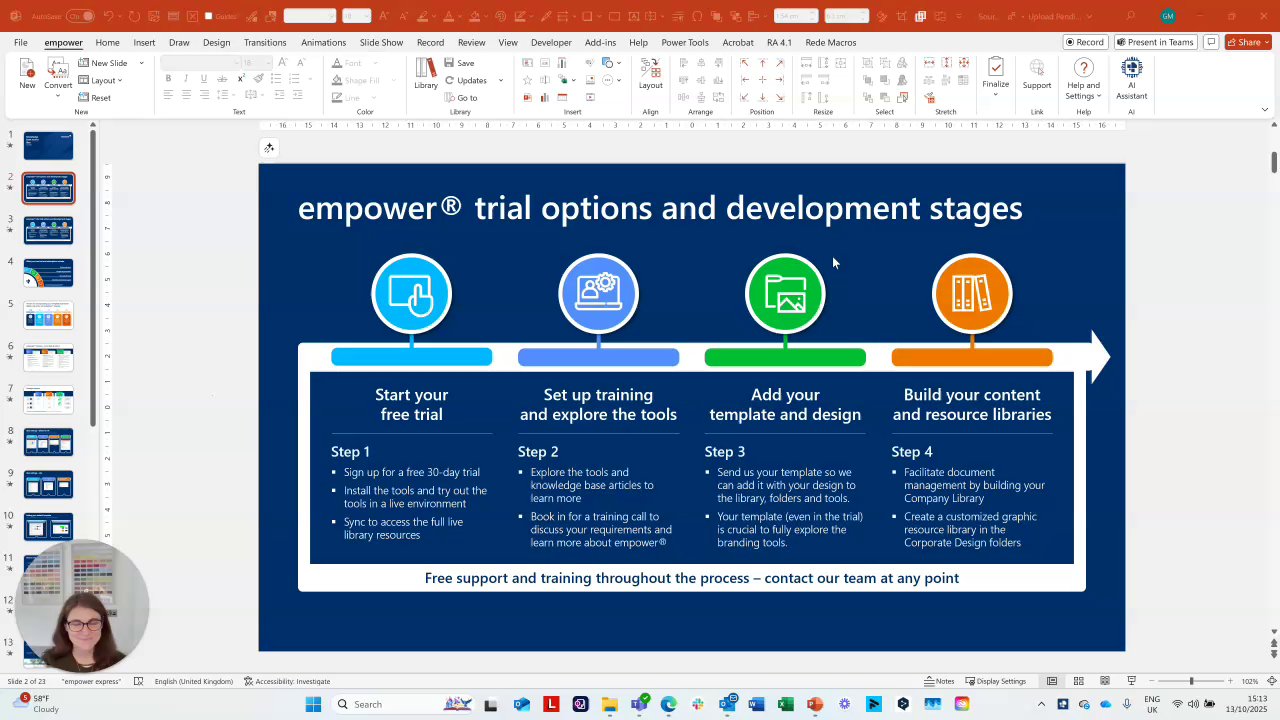
Task: Open PowerPoint from the Windows taskbar
Action: click(x=815, y=704)
